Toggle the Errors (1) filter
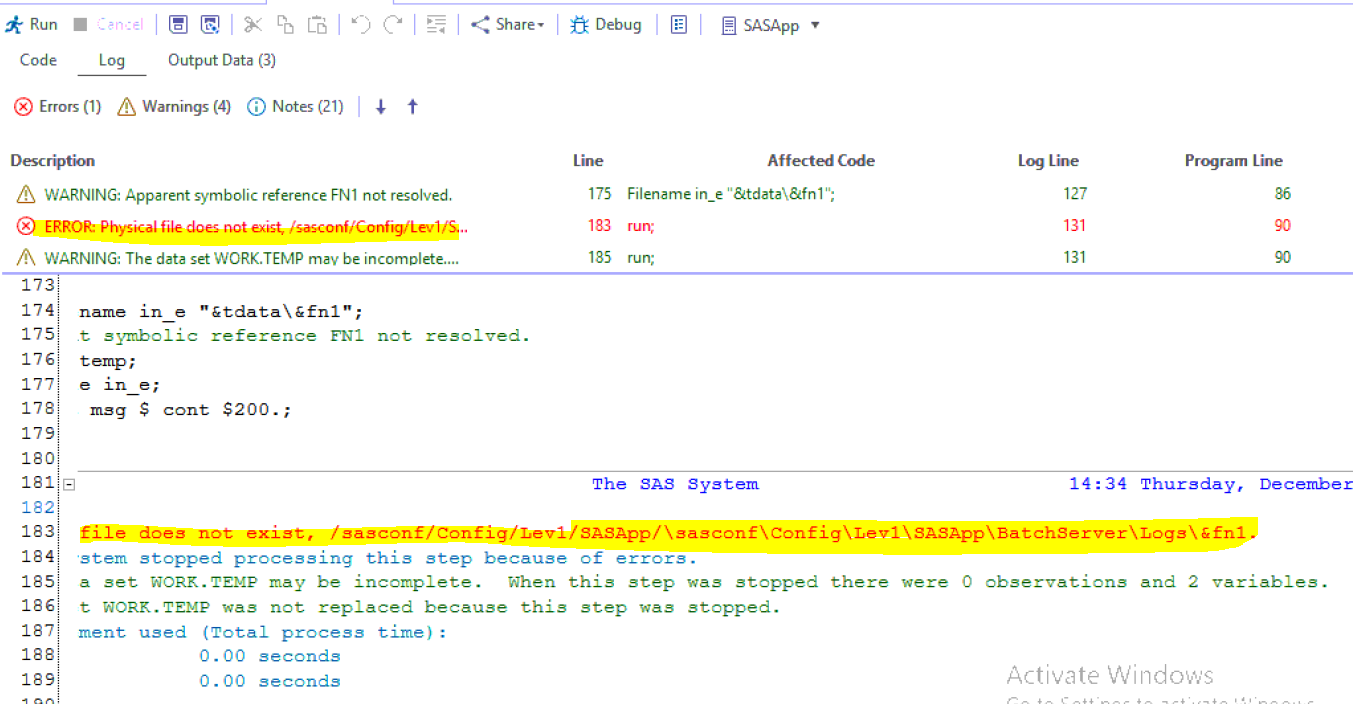 [58, 107]
